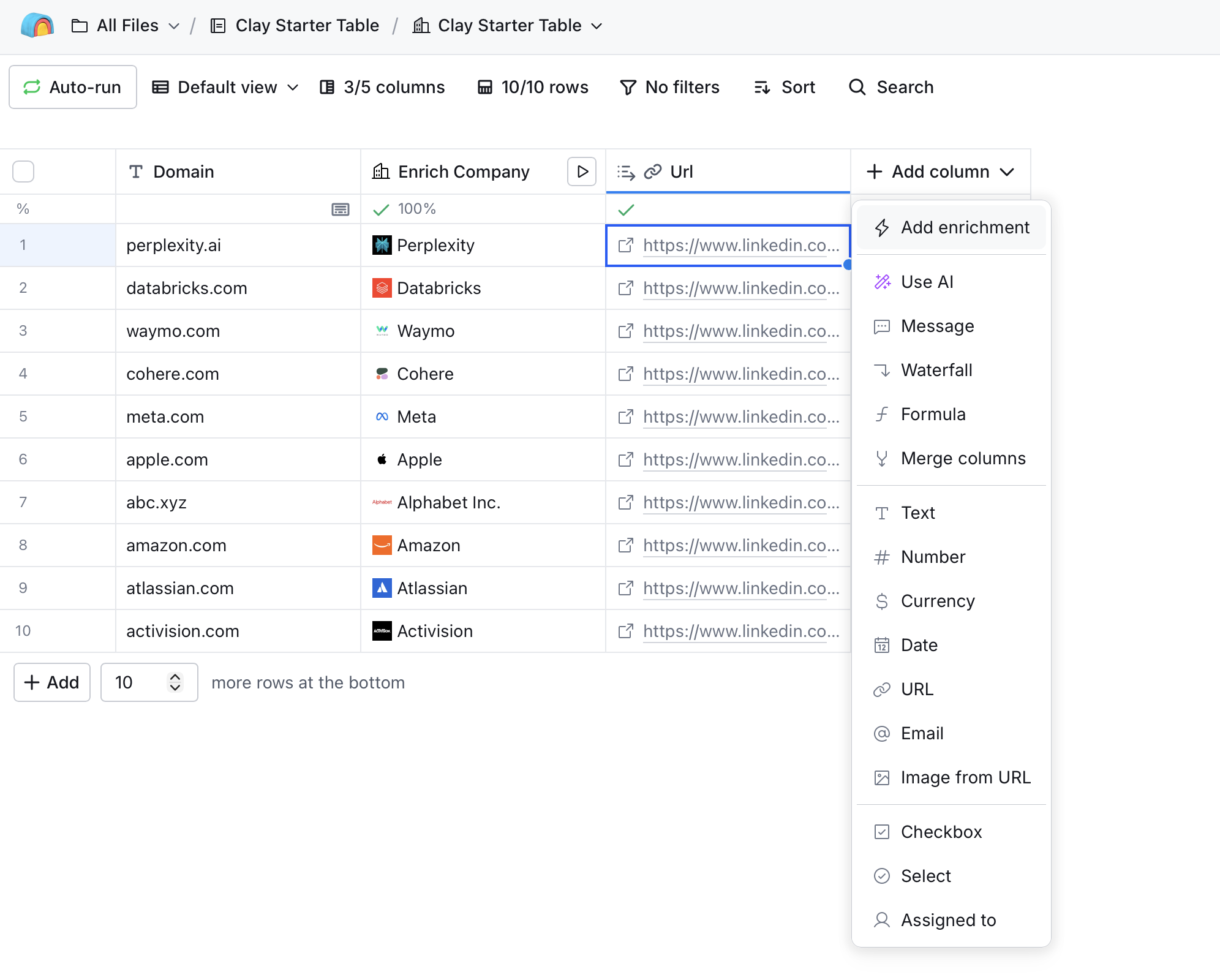
Task: Select Merge columns from the menu
Action: coord(963,458)
